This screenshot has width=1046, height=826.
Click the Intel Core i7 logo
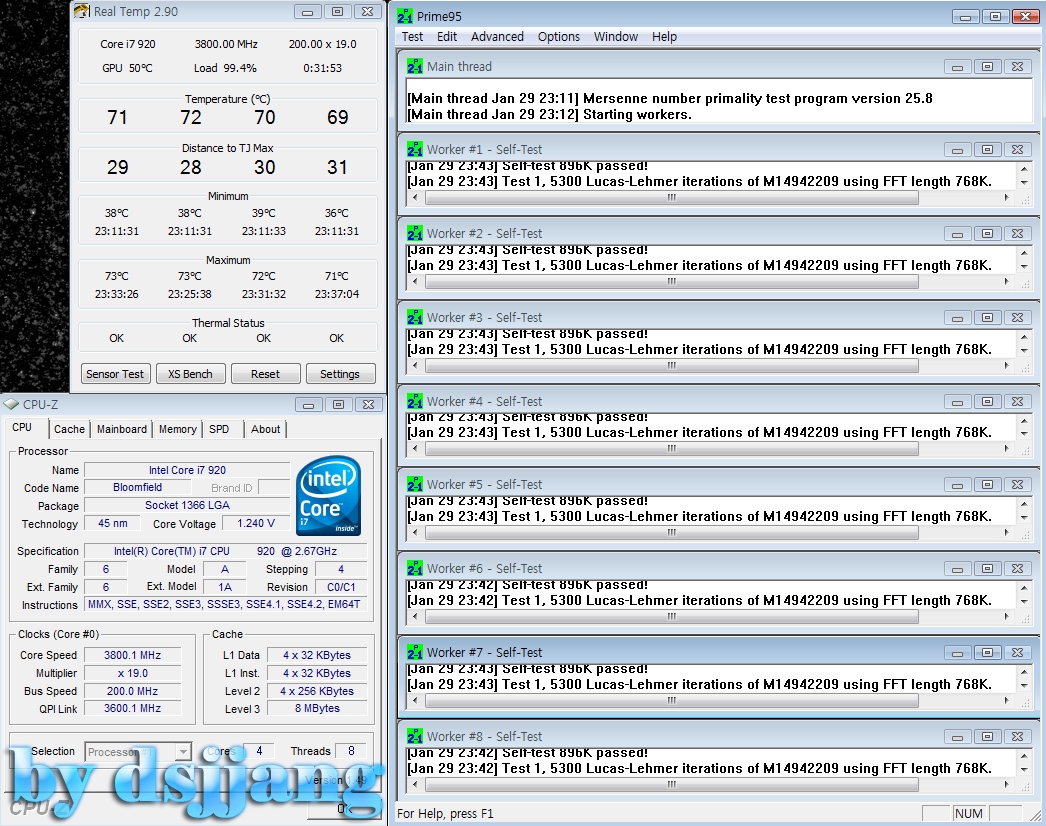[x=329, y=495]
